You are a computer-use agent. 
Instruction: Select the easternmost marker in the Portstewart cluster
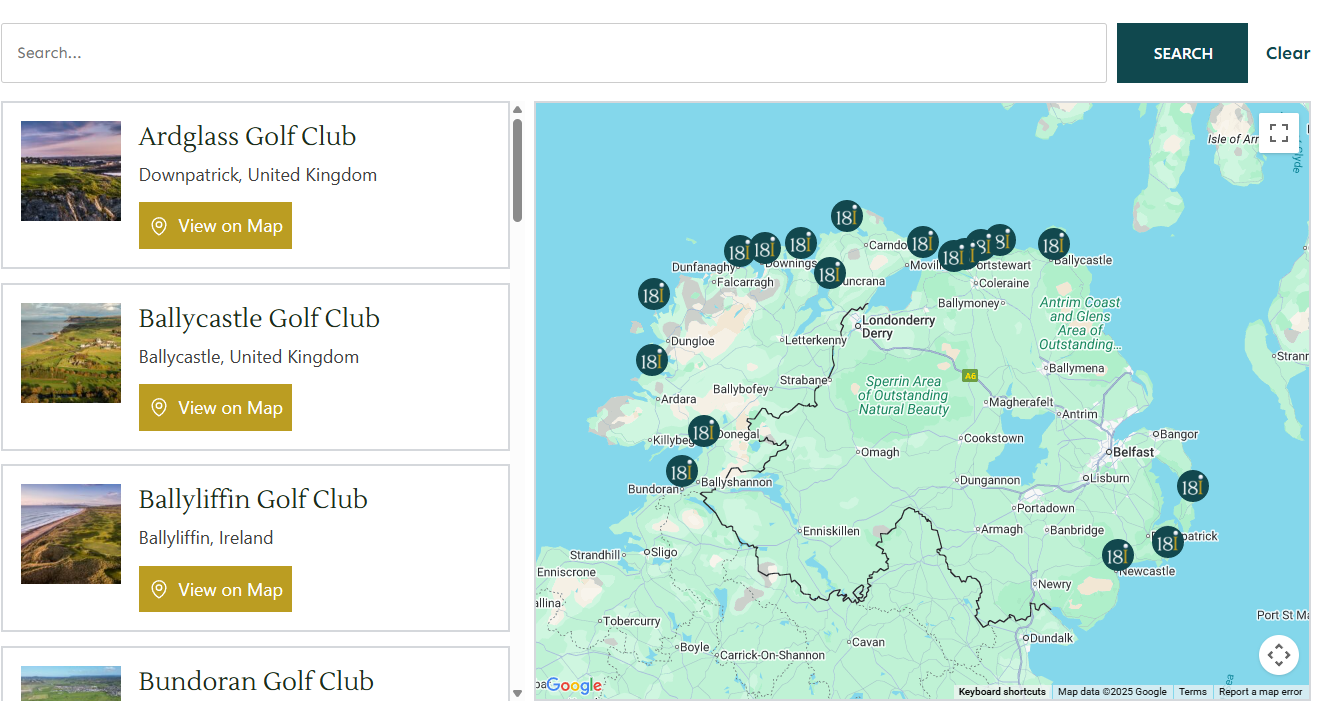[x=999, y=240]
